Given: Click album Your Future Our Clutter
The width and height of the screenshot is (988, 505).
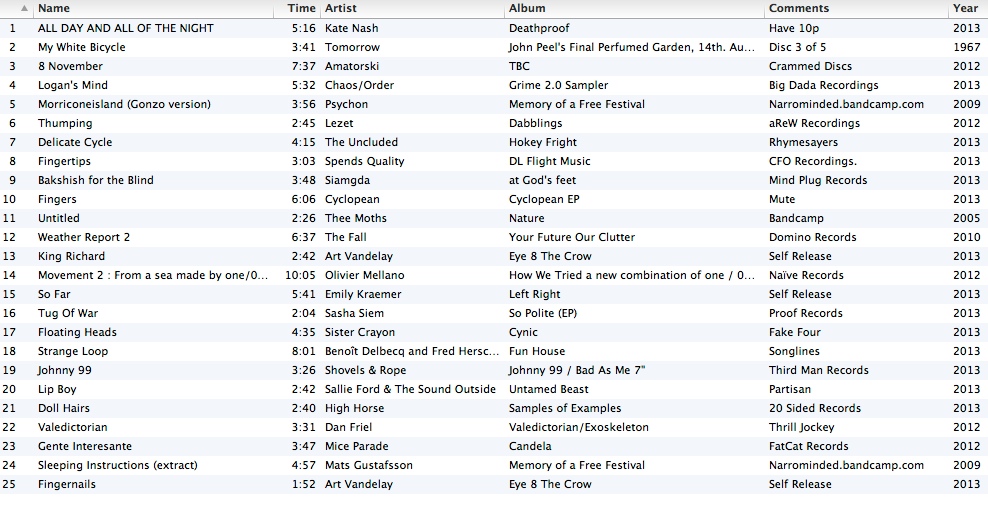Looking at the screenshot, I should pos(571,237).
